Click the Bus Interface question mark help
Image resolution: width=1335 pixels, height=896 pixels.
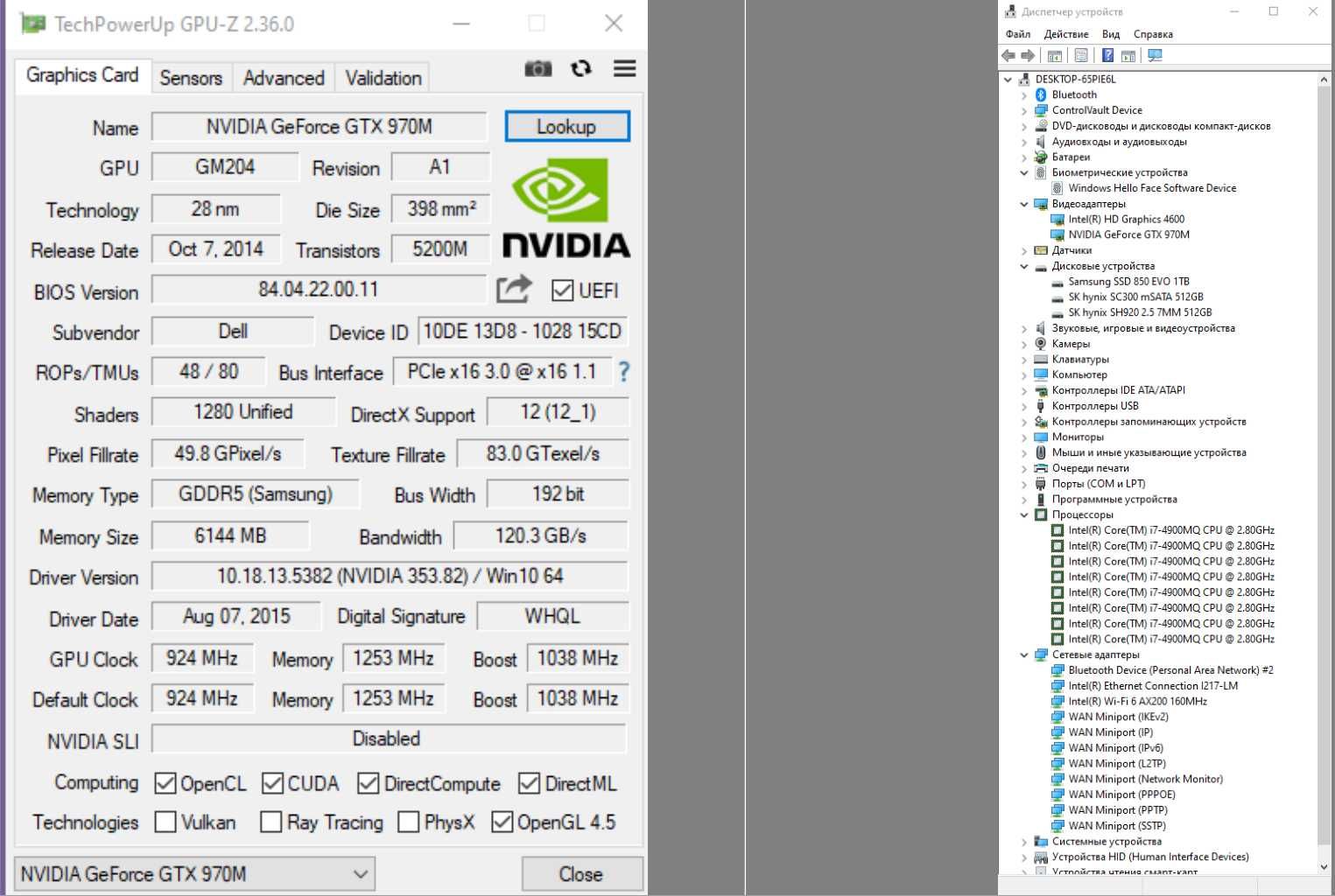click(623, 372)
